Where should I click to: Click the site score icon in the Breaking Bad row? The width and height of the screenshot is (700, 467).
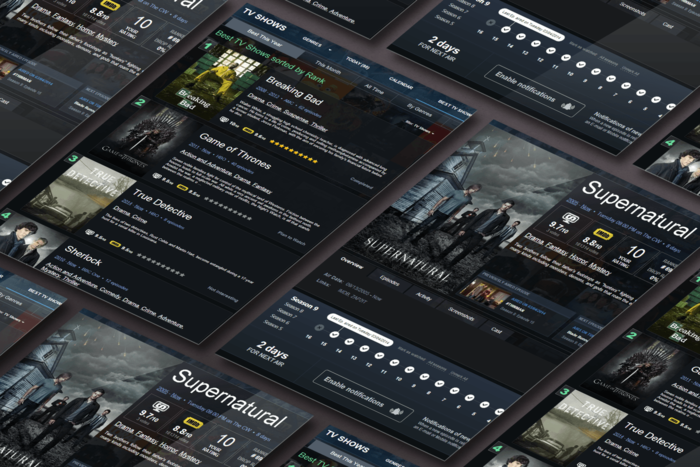click(225, 120)
